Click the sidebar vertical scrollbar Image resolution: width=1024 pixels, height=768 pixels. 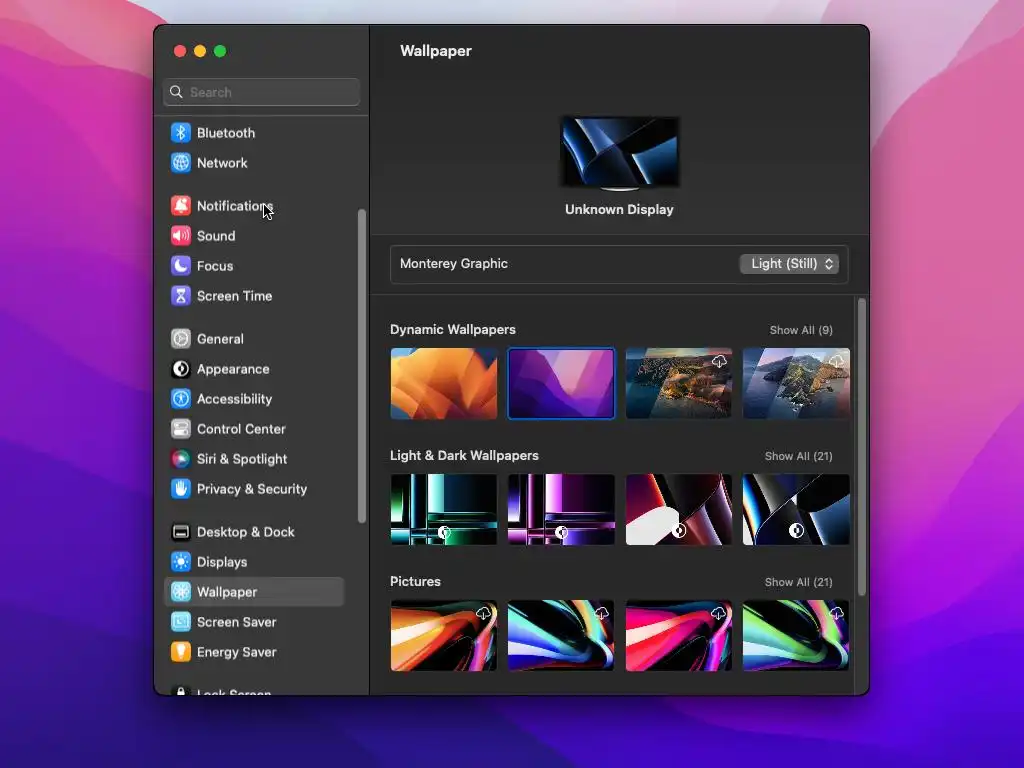pyautogui.click(x=362, y=366)
